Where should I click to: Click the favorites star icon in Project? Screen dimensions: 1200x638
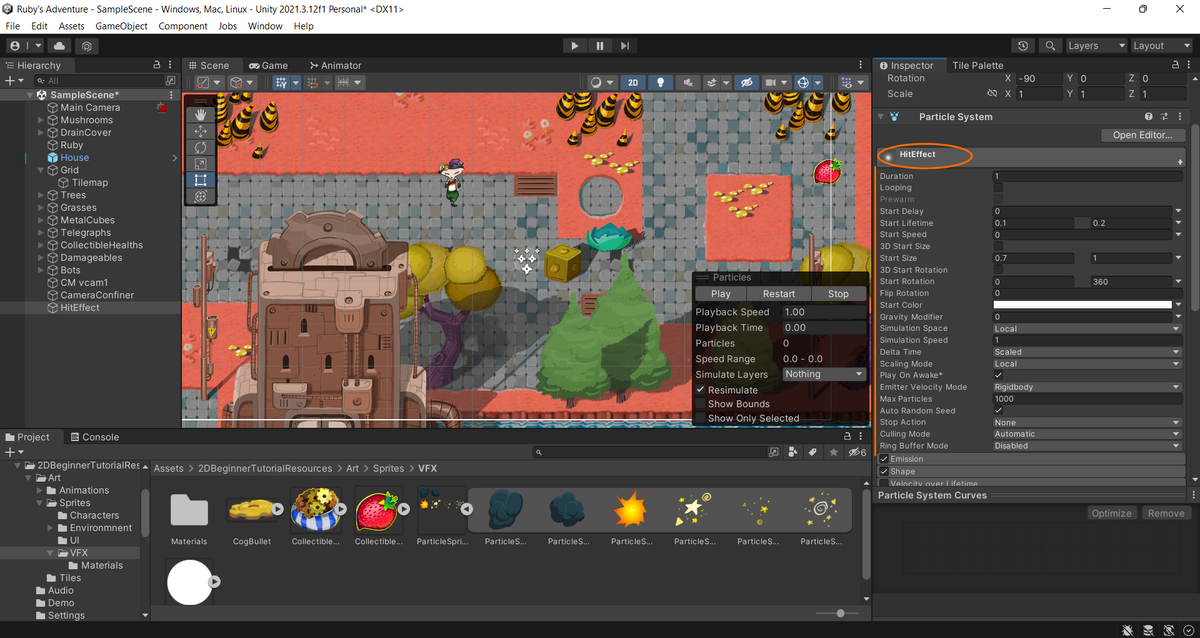[833, 452]
